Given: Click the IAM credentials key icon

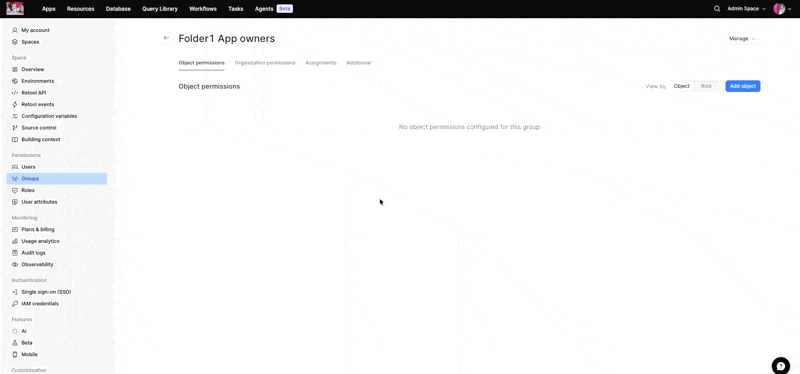Looking at the screenshot, I should tap(15, 304).
